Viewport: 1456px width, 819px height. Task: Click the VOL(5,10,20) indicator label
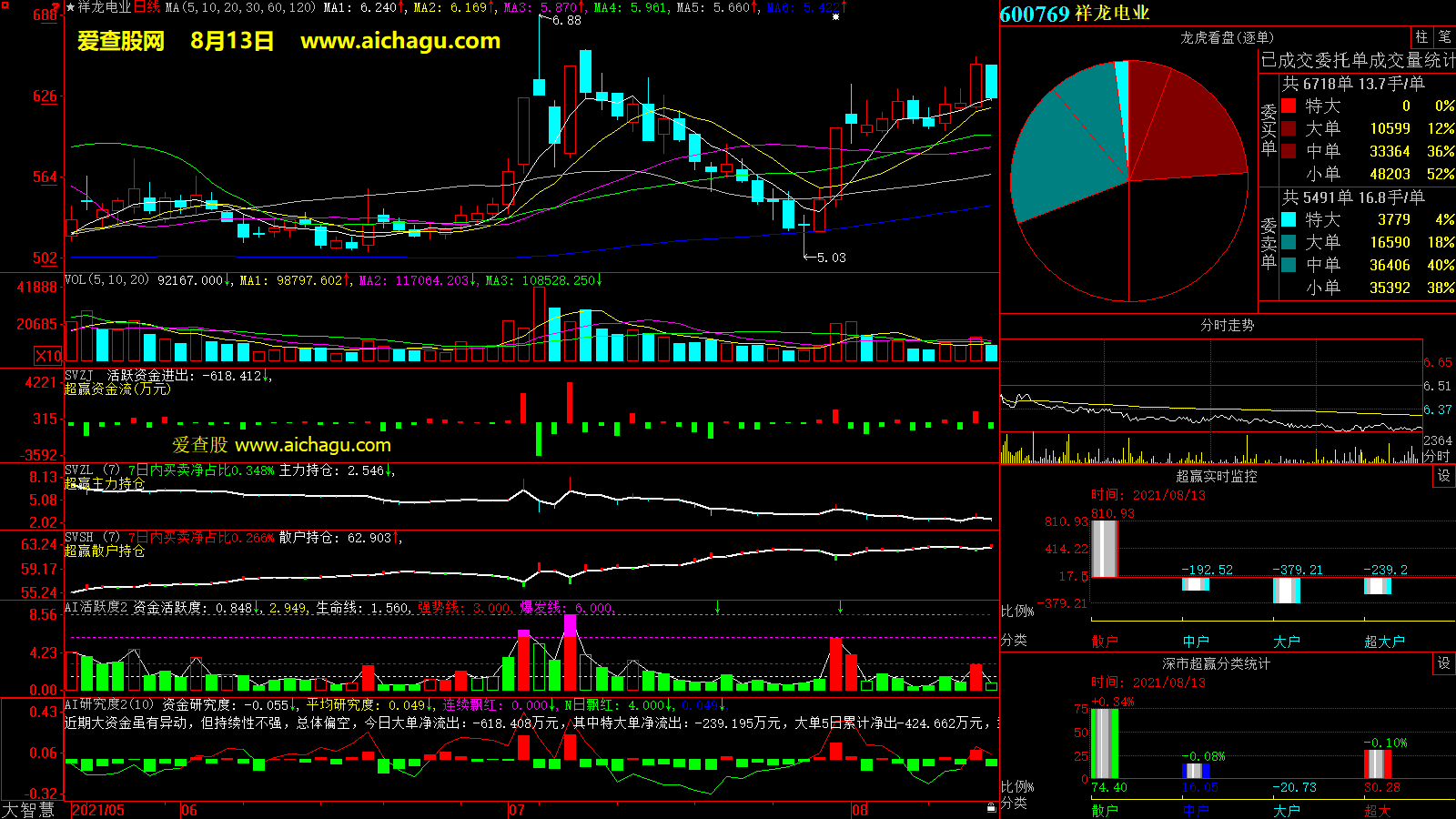106,280
